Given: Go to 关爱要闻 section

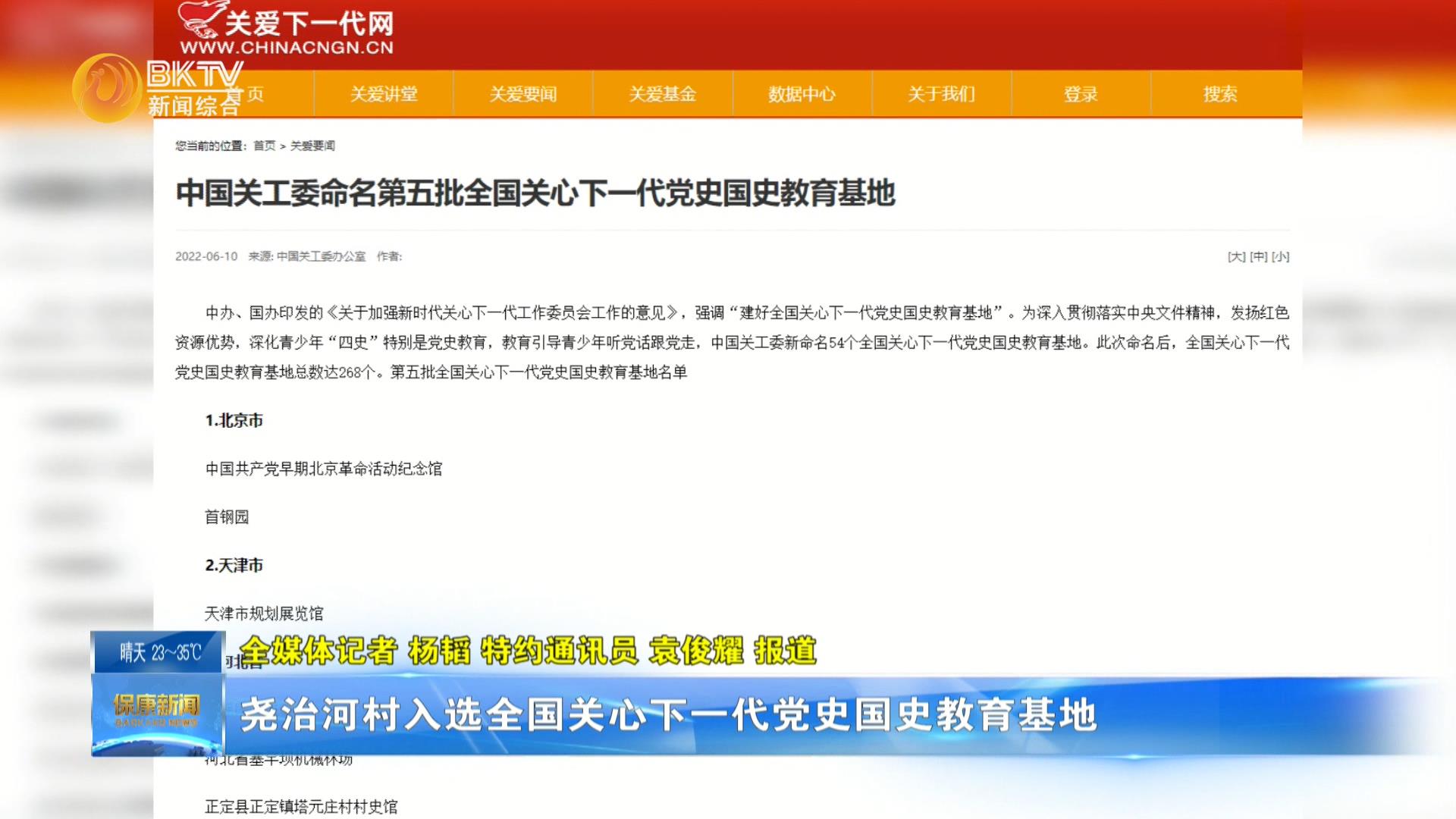Looking at the screenshot, I should click(523, 94).
